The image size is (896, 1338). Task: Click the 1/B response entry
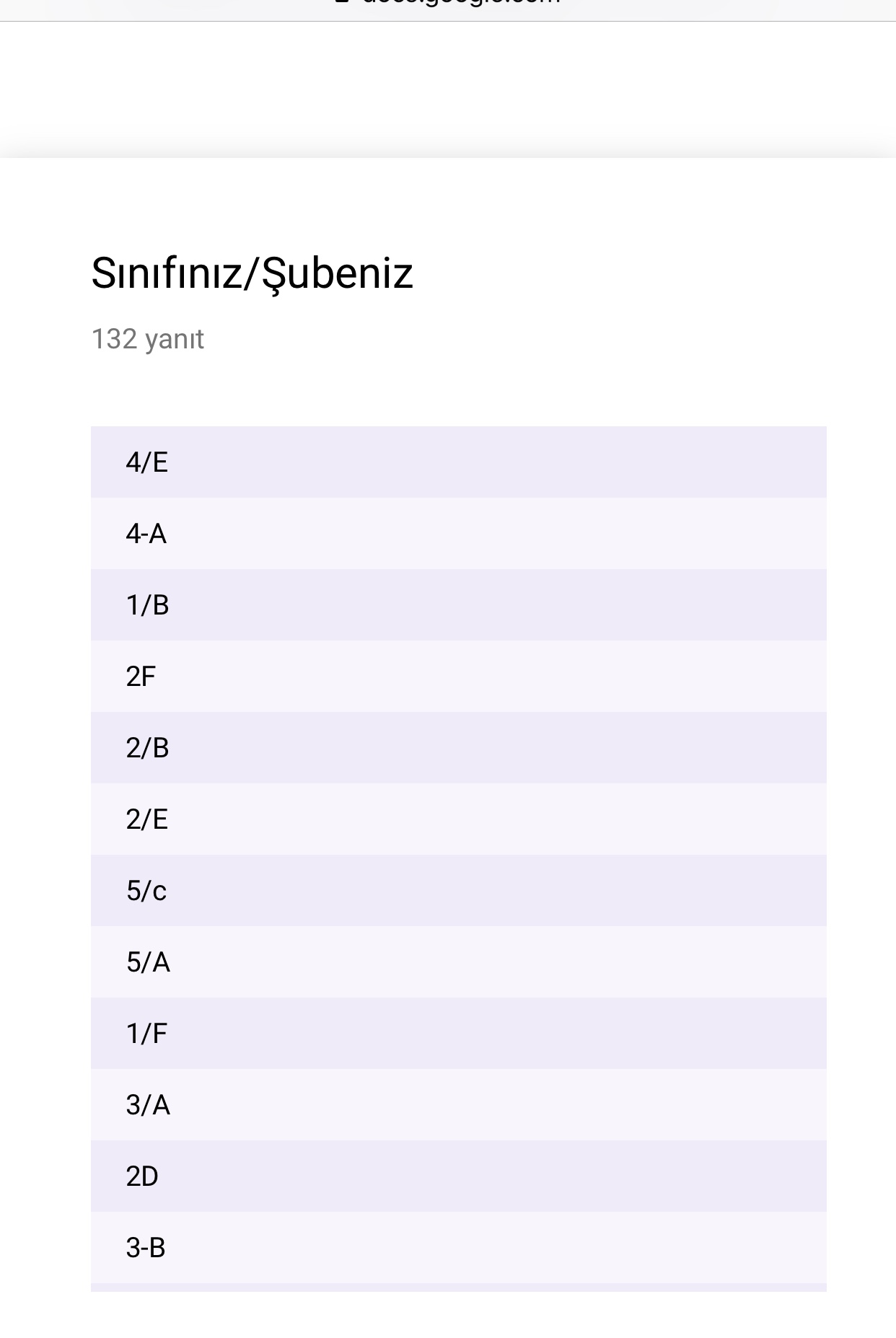pos(458,604)
